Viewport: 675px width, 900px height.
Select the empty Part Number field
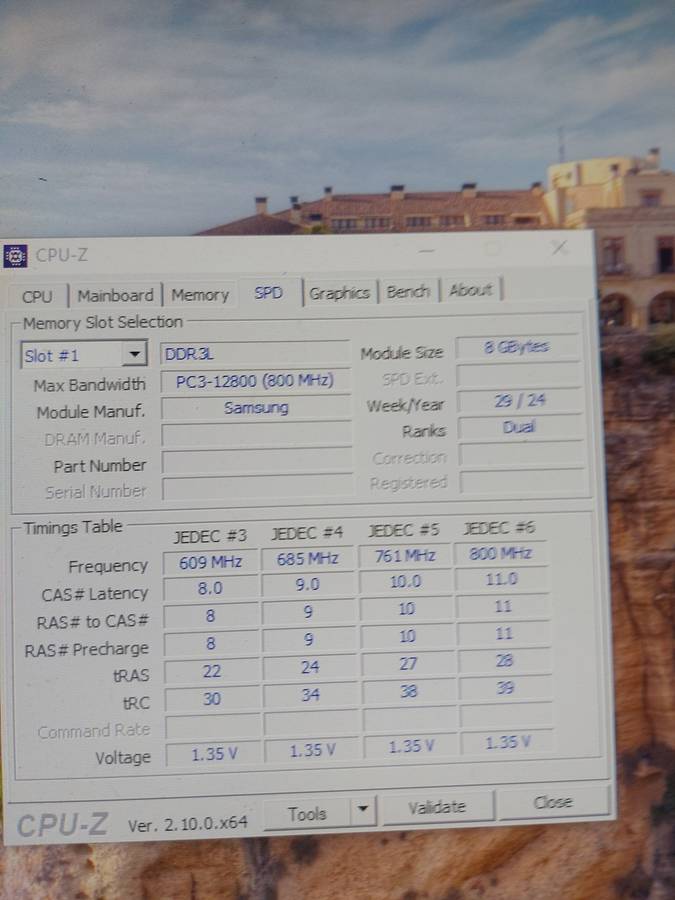[x=256, y=463]
